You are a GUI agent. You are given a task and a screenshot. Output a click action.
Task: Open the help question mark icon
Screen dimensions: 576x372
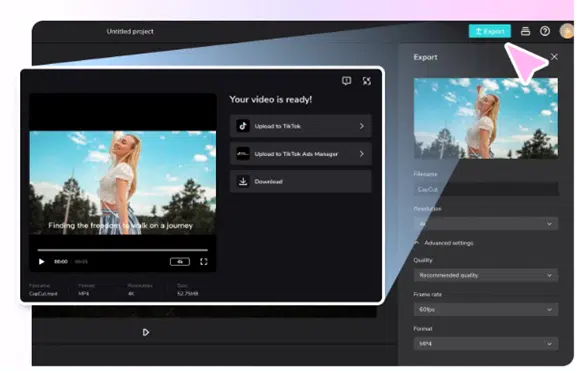[545, 31]
